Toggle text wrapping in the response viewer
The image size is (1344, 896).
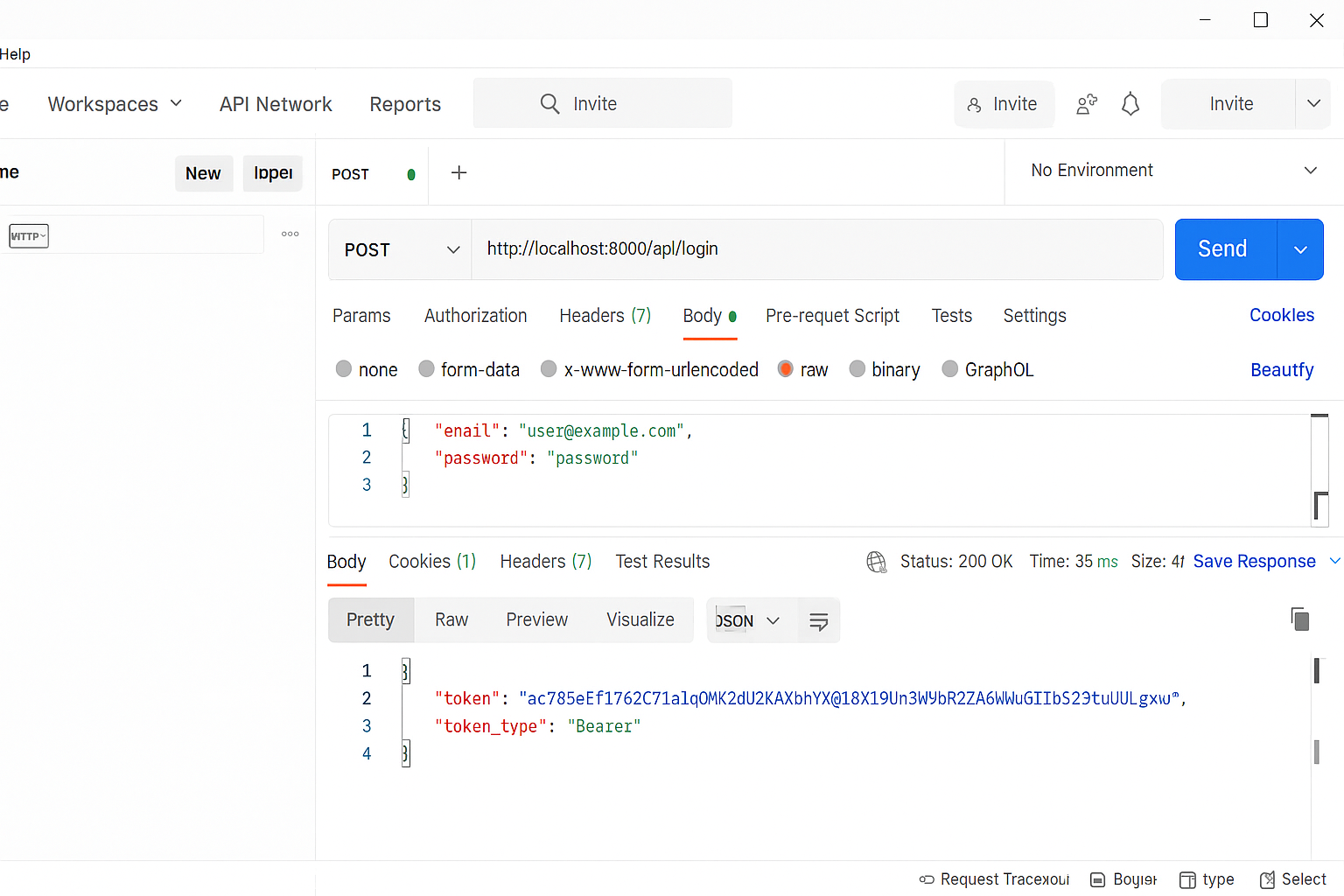818,620
